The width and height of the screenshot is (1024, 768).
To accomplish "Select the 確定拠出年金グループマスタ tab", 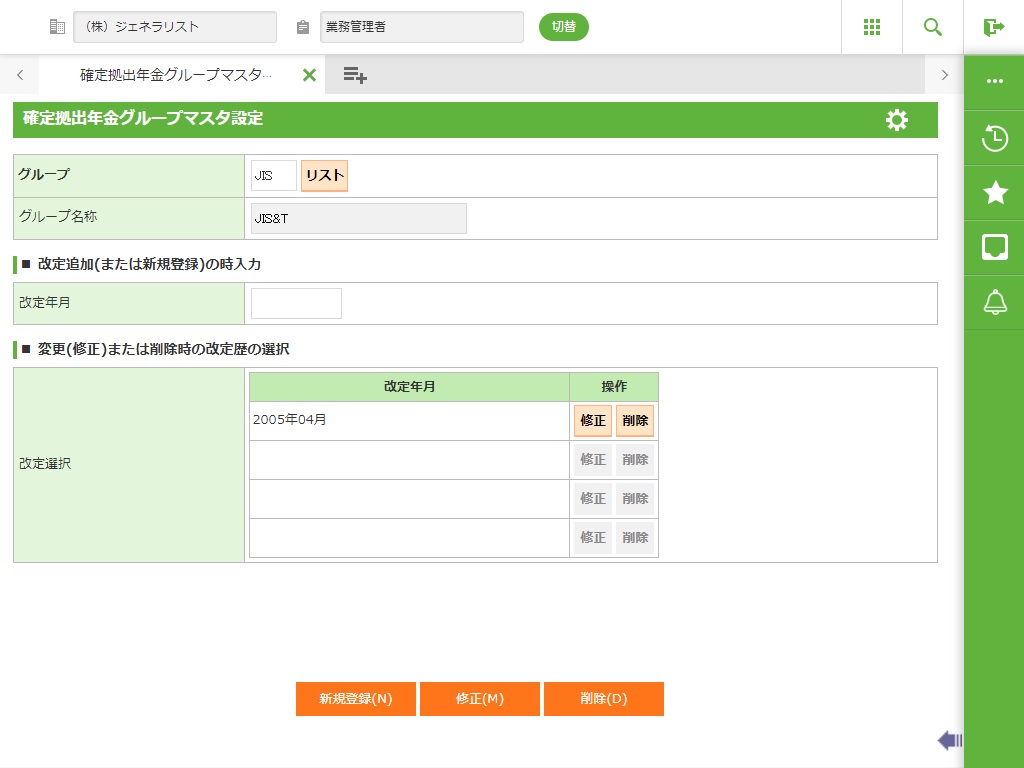I will click(x=175, y=75).
